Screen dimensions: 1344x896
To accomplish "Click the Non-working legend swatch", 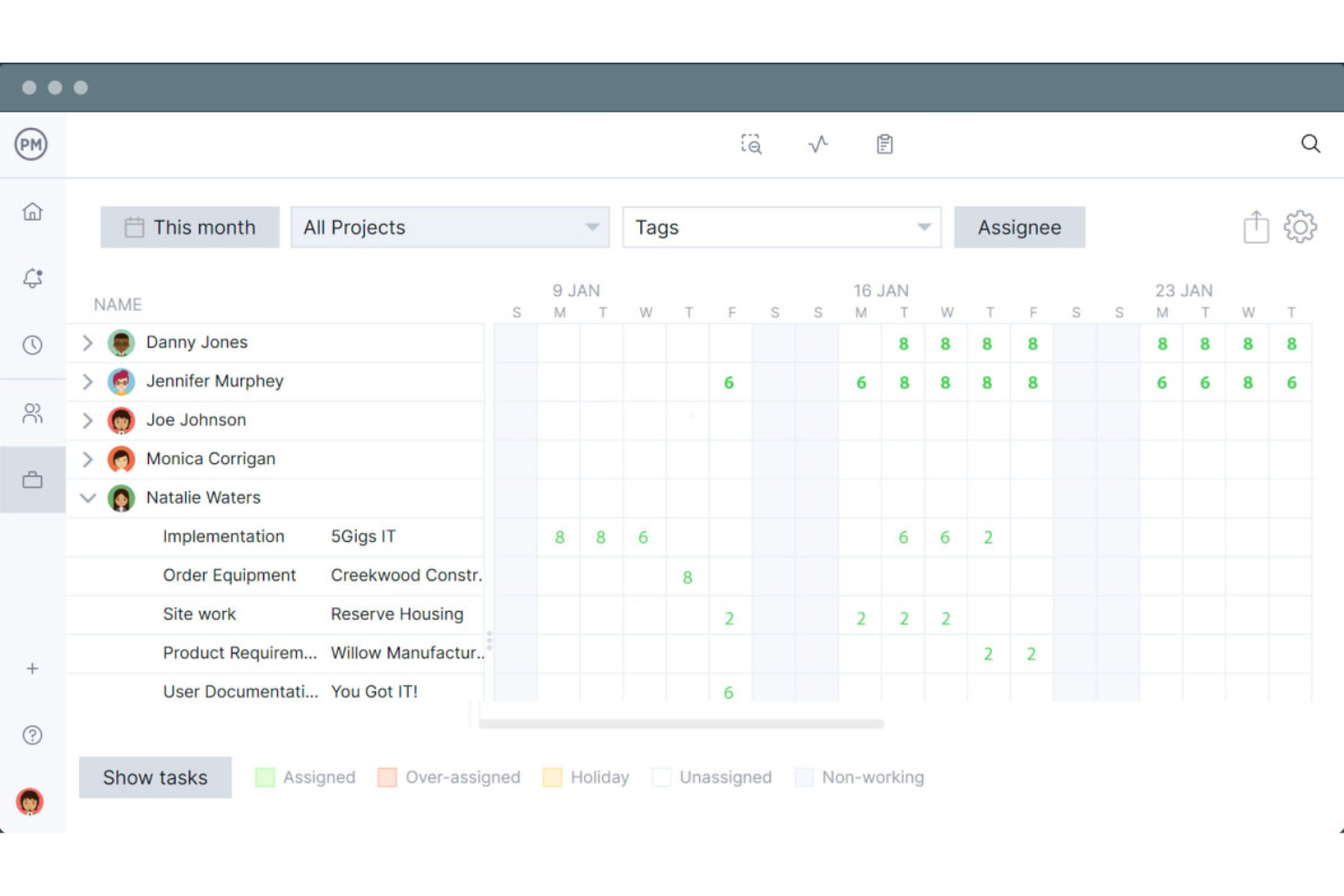I will coord(804,777).
